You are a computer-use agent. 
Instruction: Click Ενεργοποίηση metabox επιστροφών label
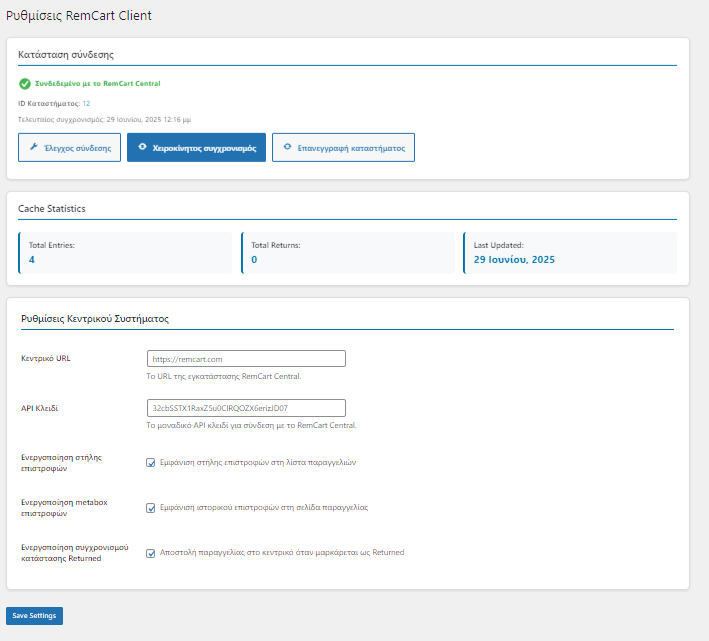coord(64,508)
